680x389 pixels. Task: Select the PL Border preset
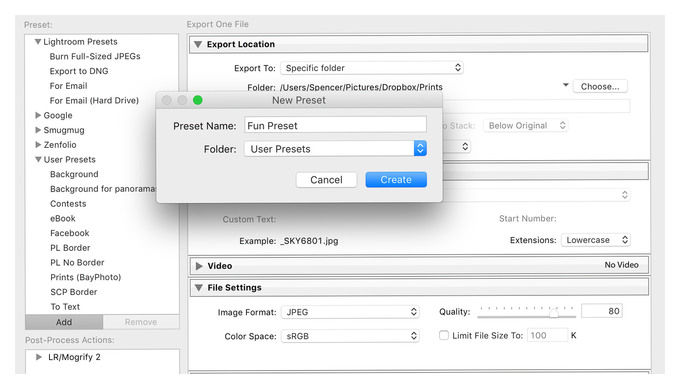pos(70,248)
